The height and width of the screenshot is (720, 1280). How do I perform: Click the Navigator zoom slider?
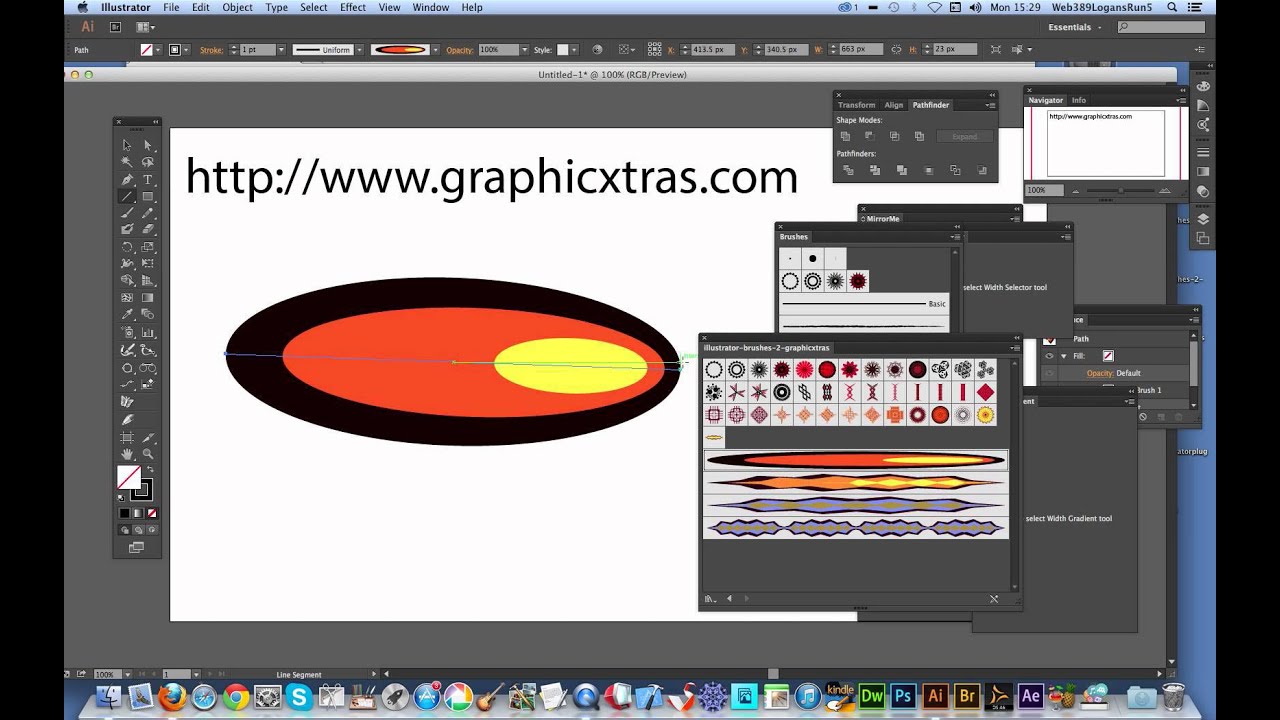1121,190
